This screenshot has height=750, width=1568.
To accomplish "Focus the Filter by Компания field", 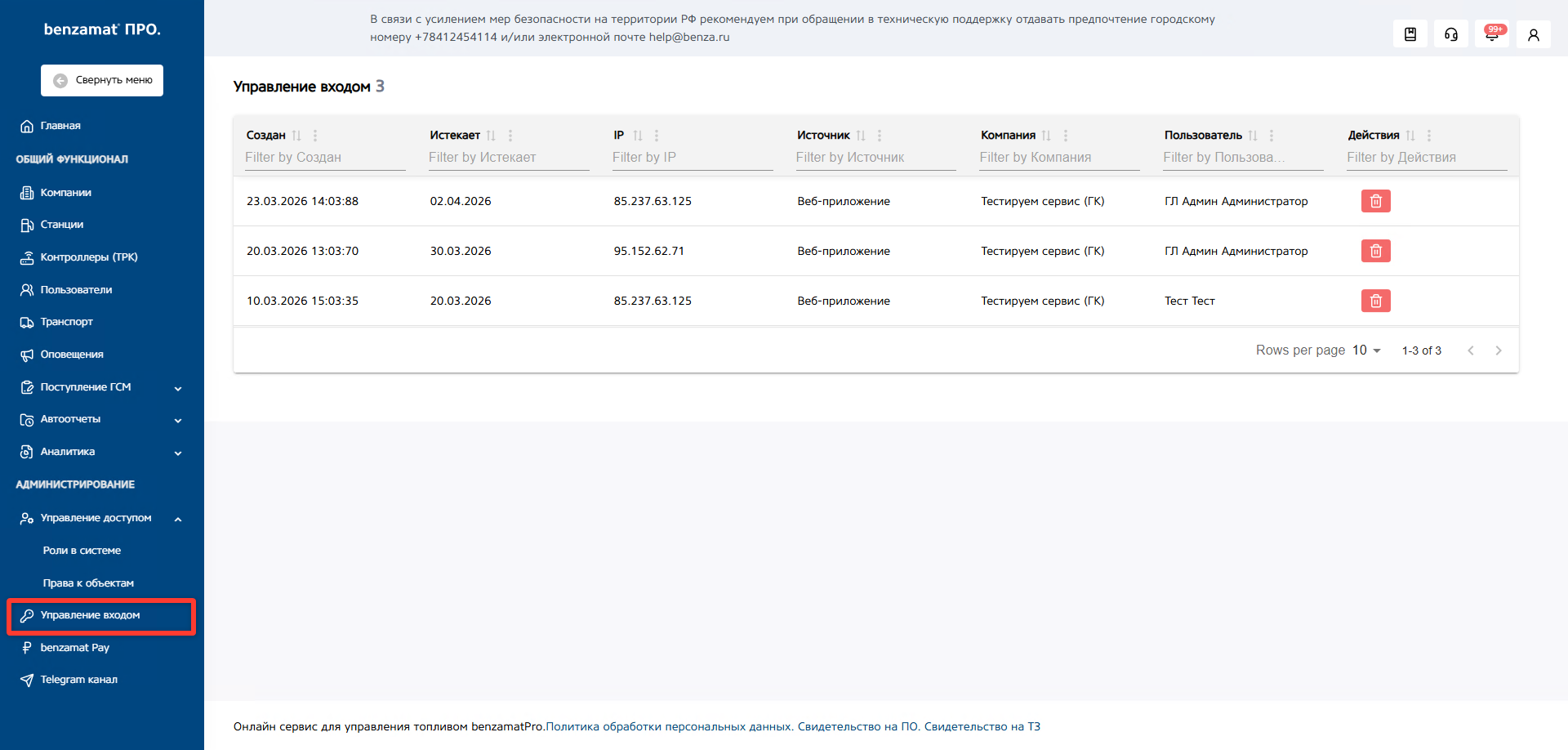I will click(1059, 158).
